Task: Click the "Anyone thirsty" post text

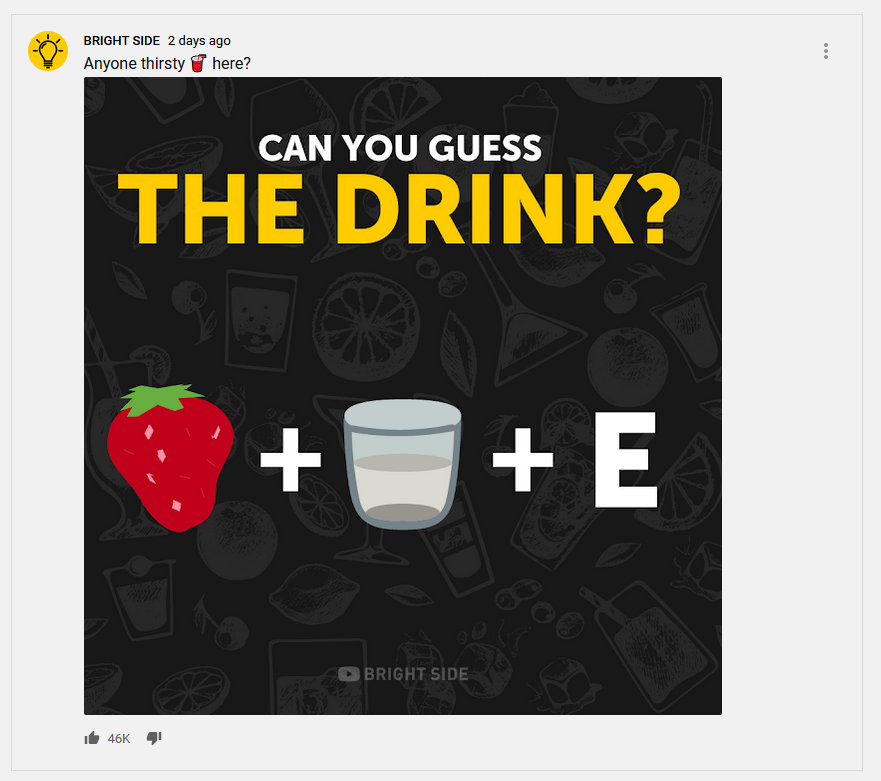Action: 134,63
